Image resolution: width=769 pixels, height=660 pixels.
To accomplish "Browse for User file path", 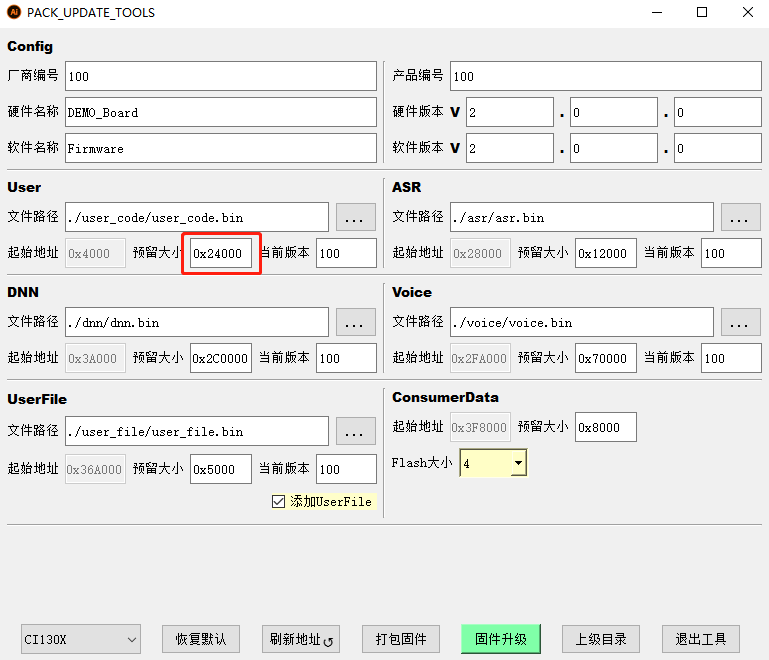I will tap(356, 217).
